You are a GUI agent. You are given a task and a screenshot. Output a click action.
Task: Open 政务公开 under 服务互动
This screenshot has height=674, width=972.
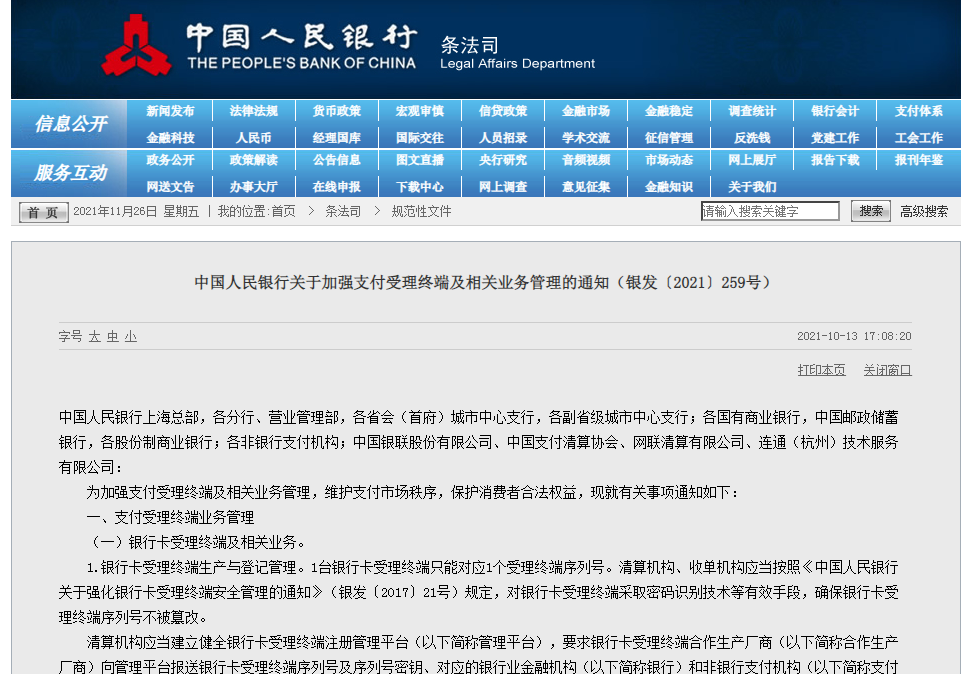click(170, 160)
